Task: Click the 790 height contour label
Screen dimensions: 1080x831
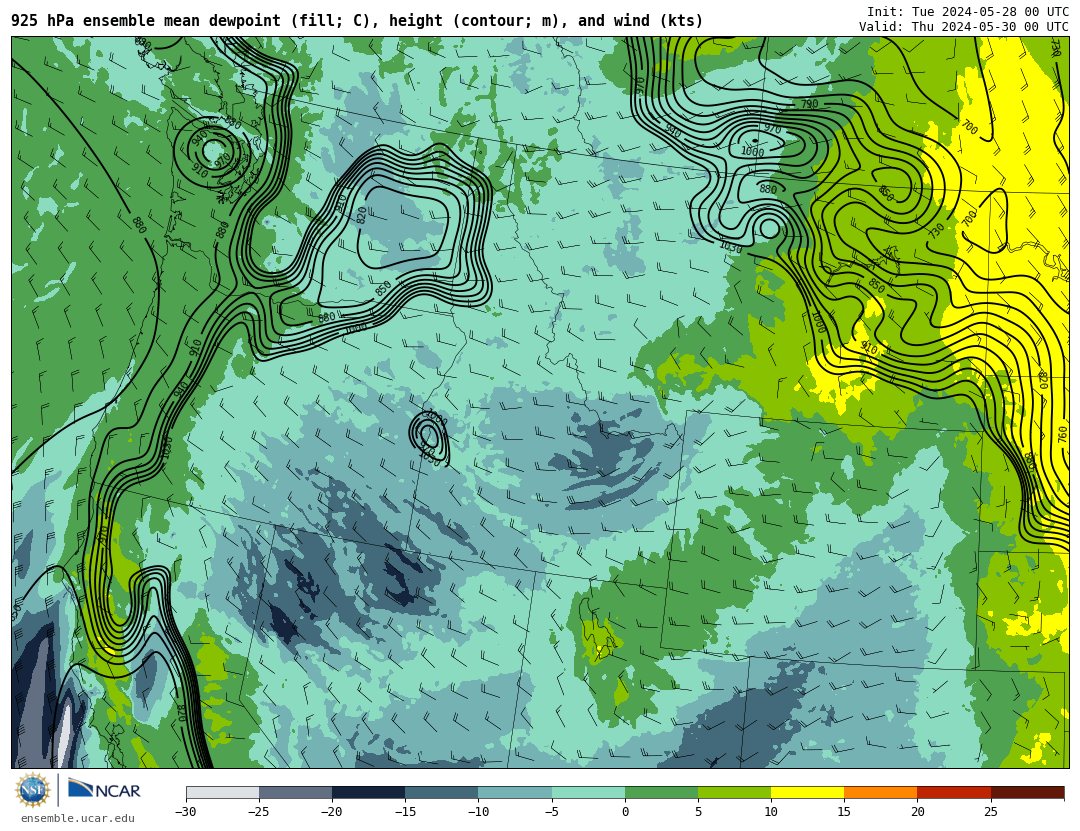Action: pyautogui.click(x=809, y=104)
